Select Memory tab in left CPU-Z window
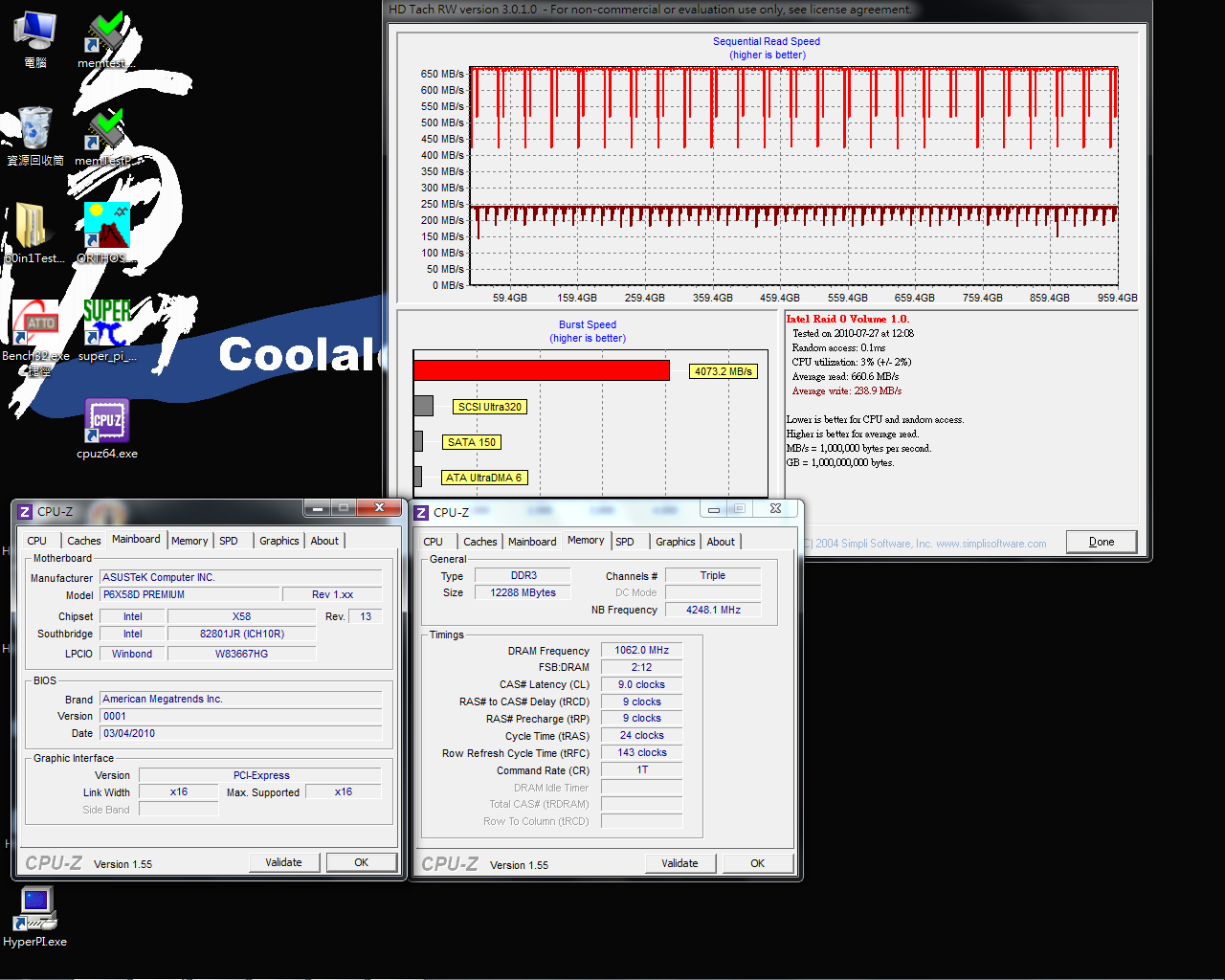This screenshot has height=980, width=1225. point(189,541)
